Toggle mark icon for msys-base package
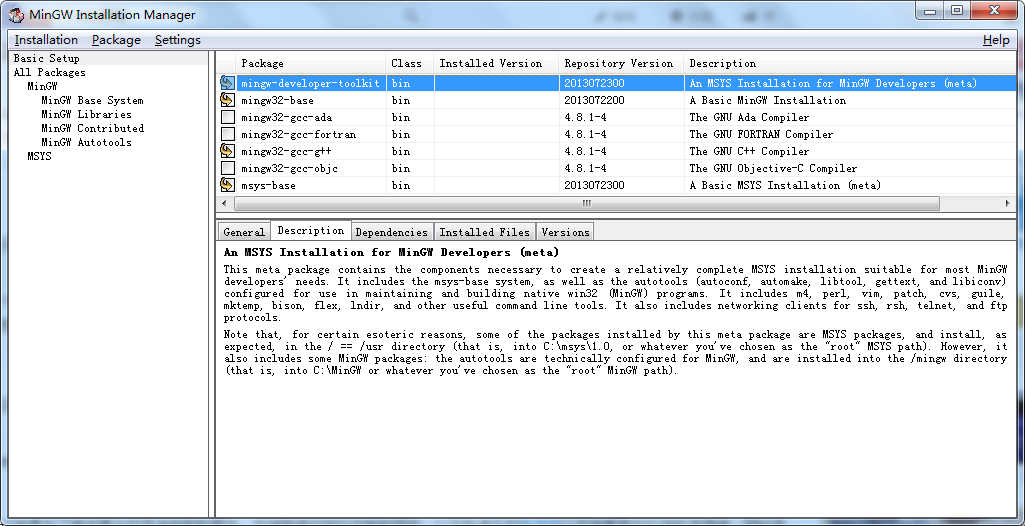This screenshot has width=1025, height=526. pos(227,185)
